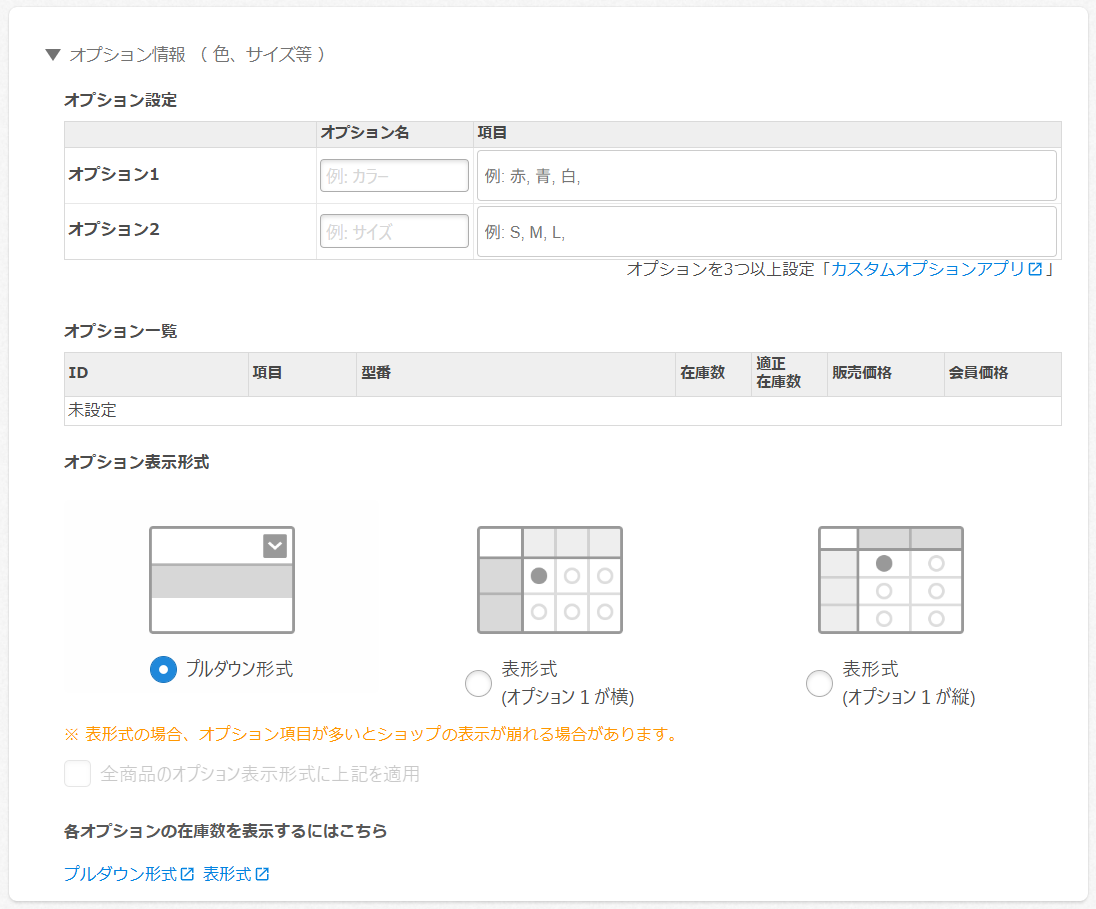Enable 全商品のオプション表示形式に上記を適用 checkbox
Image resolution: width=1096 pixels, height=909 pixels.
[77, 774]
